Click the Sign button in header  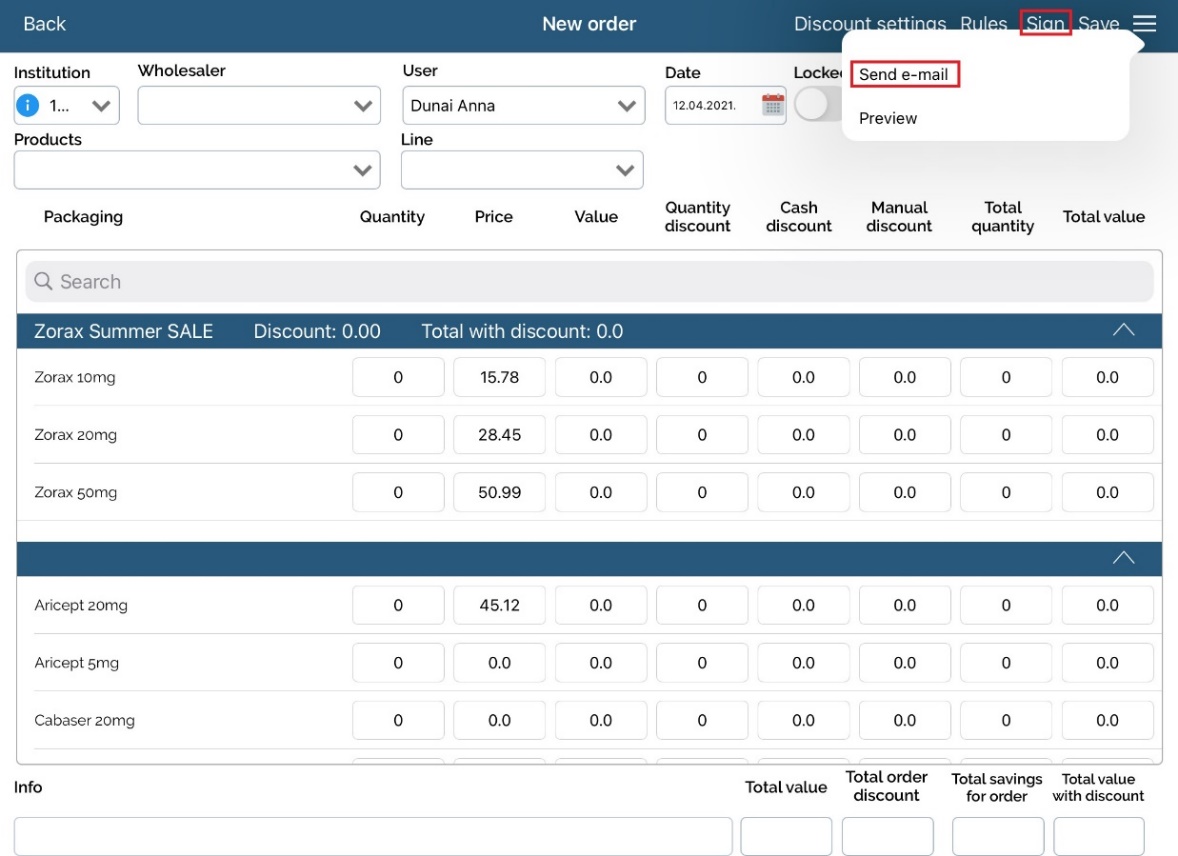[1045, 24]
